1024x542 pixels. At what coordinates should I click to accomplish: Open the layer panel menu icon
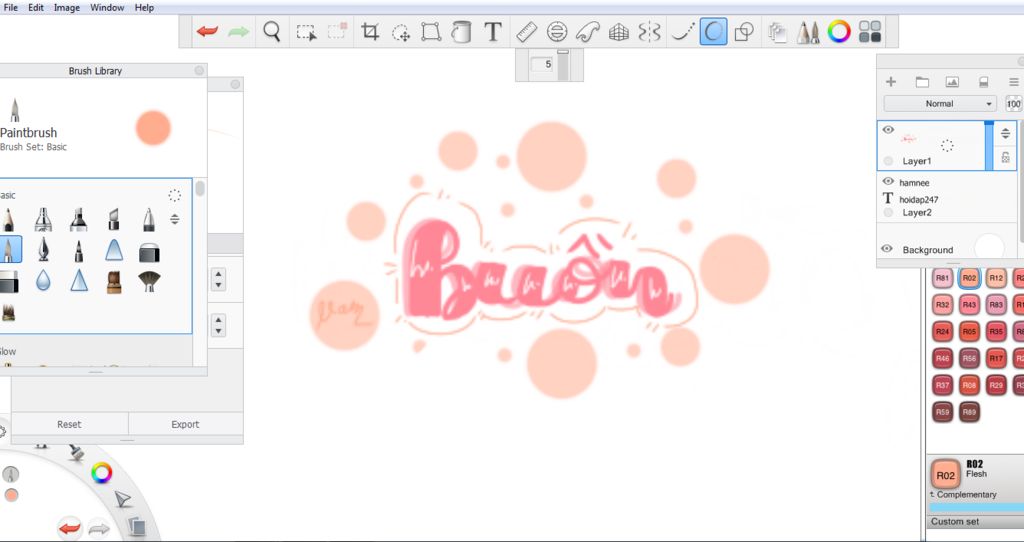point(1014,82)
